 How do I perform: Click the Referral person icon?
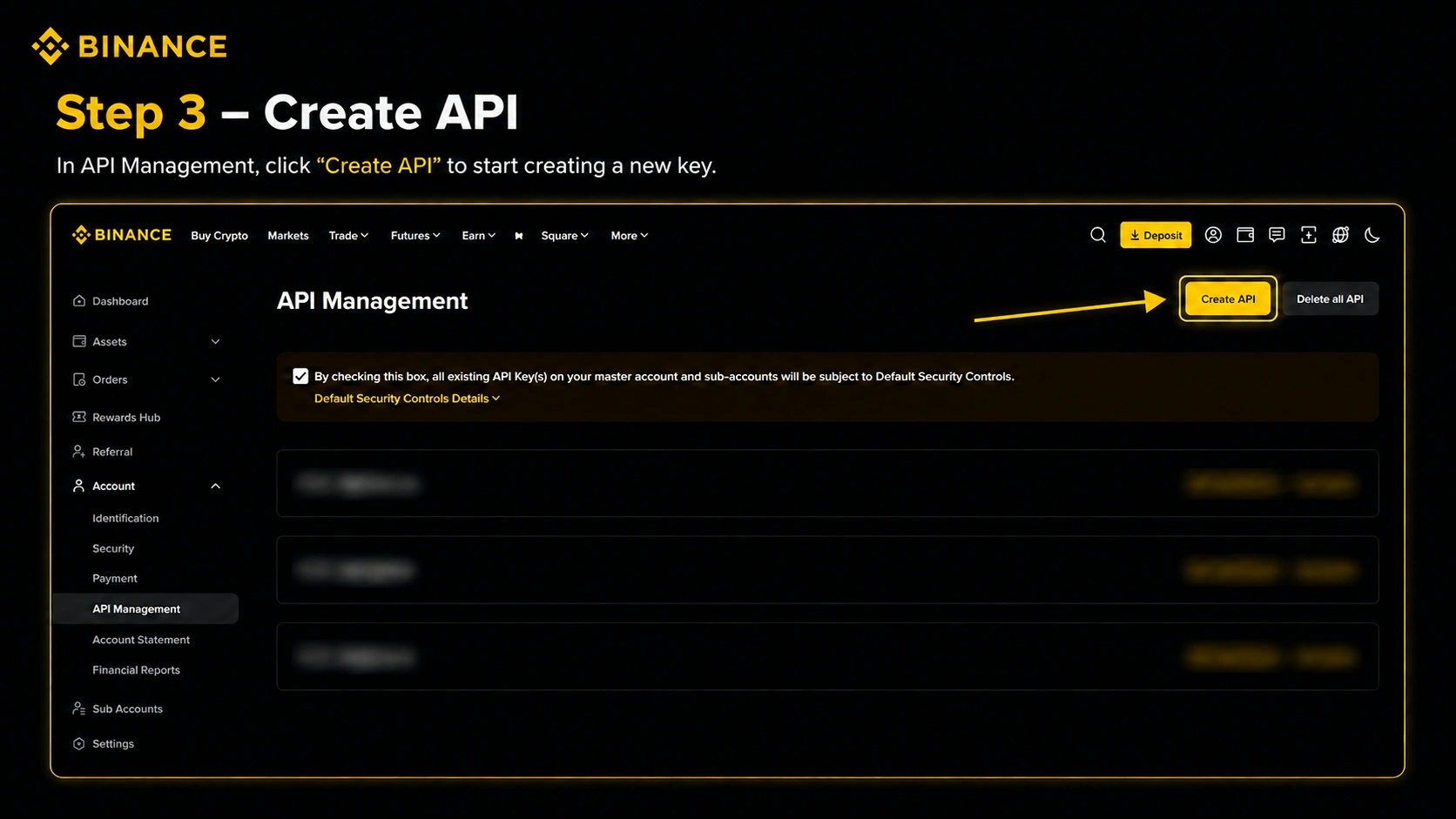pos(79,452)
